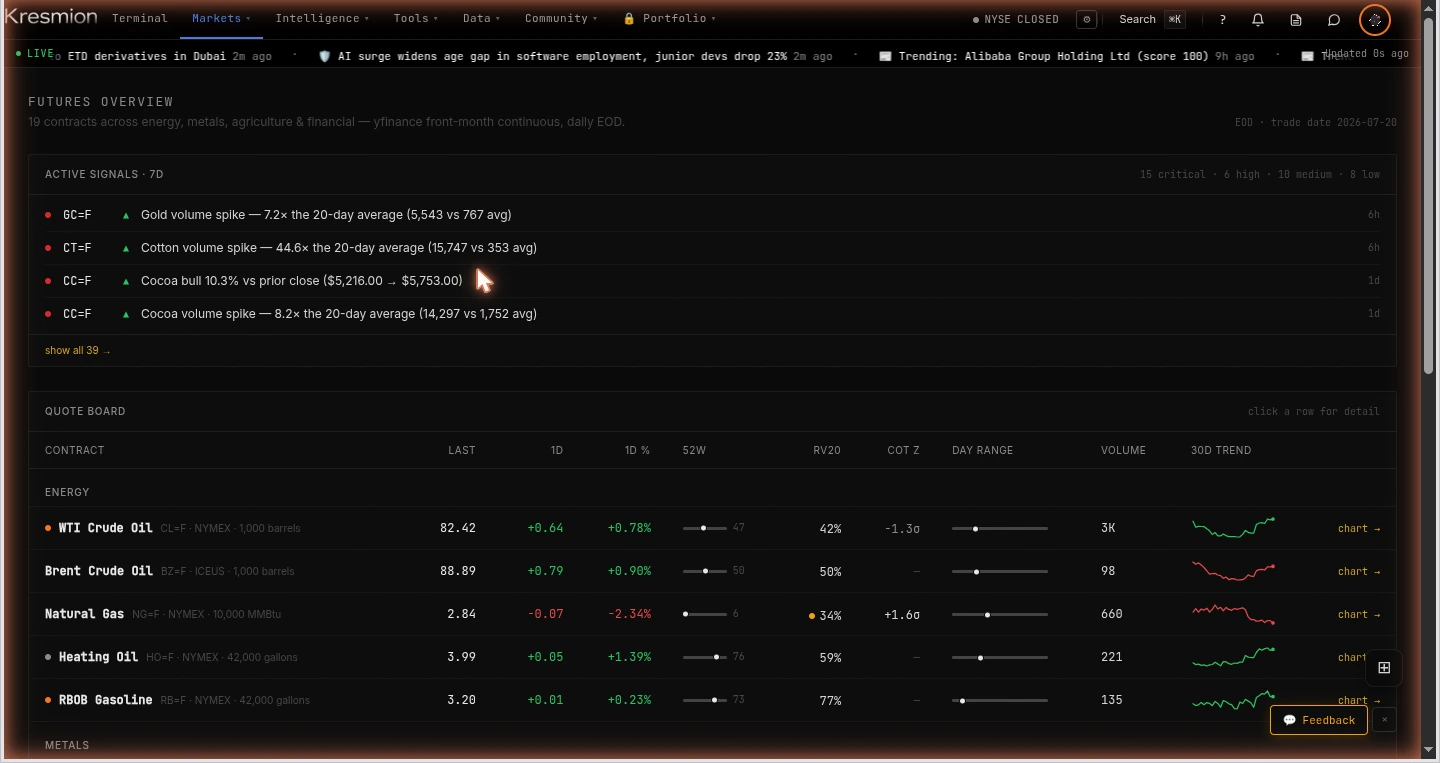Viewport: 1440px width, 763px height.
Task: Click the Trending Alibaba Group headline
Action: pyautogui.click(x=1053, y=57)
